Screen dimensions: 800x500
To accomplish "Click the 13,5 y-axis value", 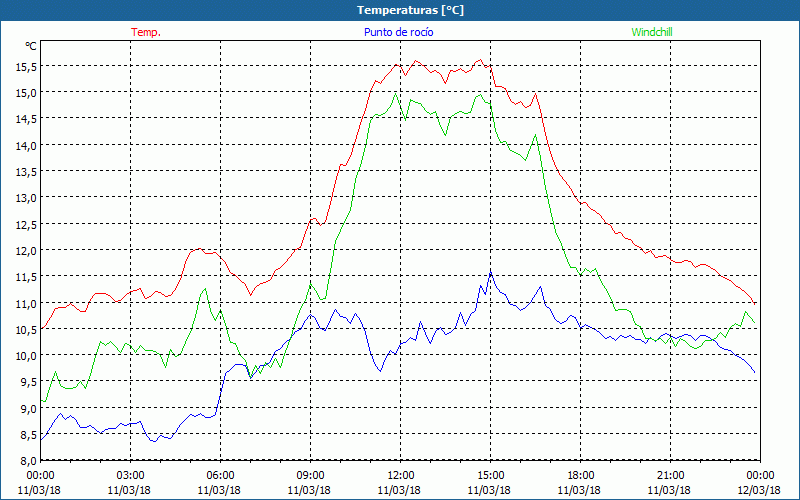I will [25, 171].
